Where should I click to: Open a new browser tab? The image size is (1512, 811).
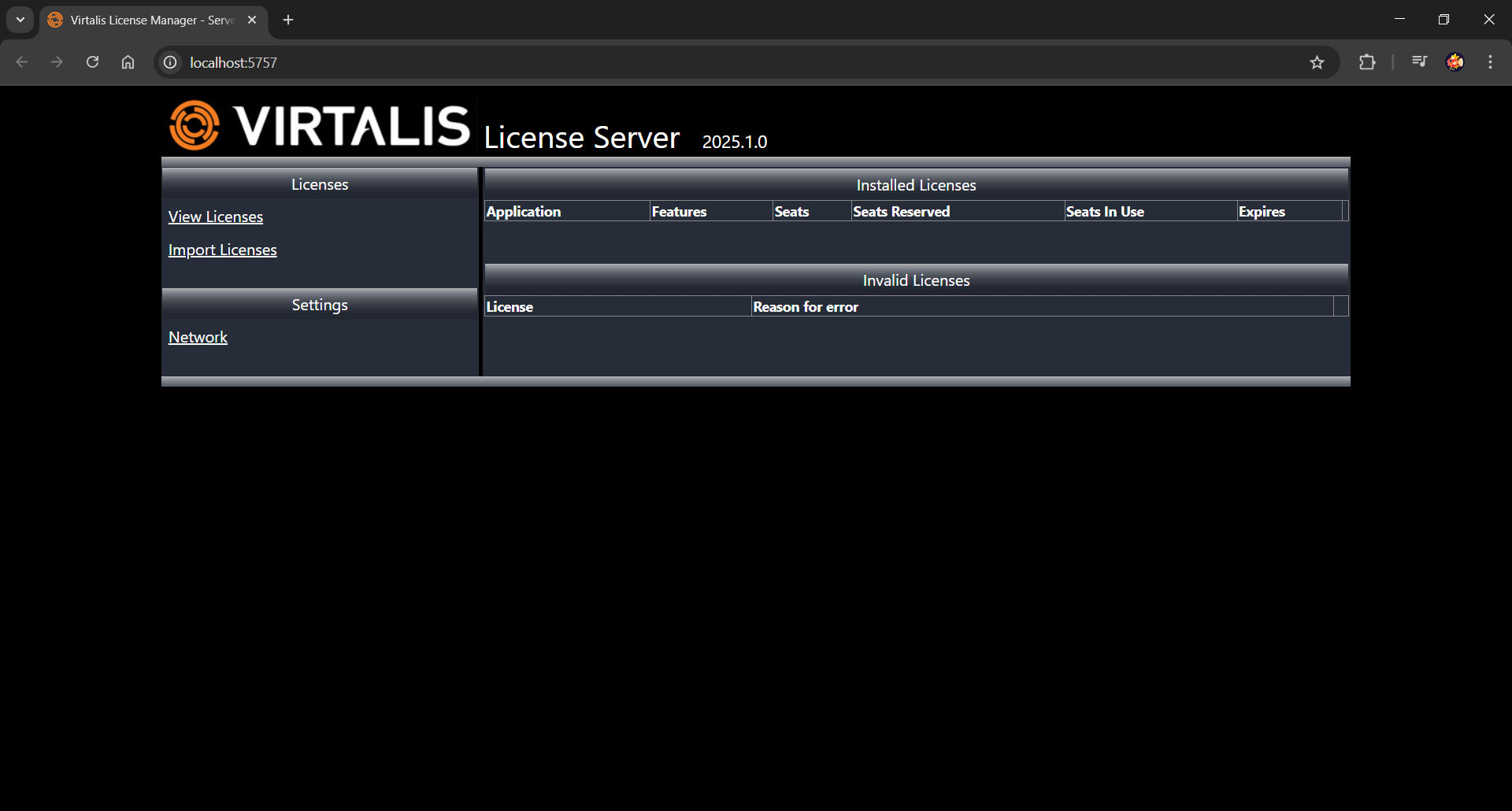pyautogui.click(x=288, y=20)
